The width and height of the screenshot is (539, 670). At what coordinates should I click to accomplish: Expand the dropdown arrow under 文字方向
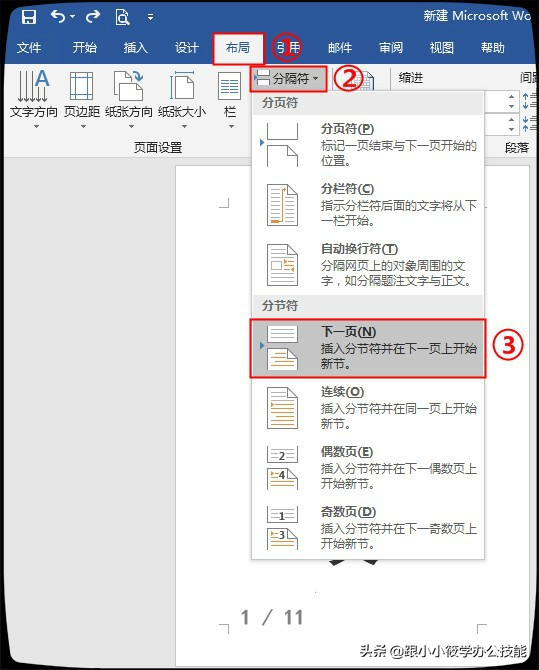click(x=36, y=126)
